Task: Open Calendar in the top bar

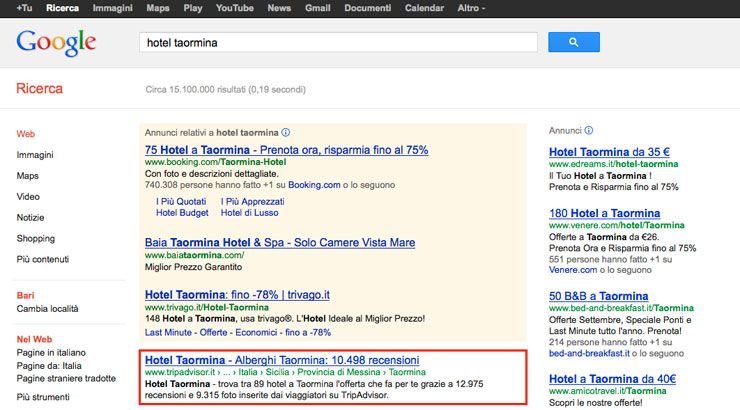Action: (424, 8)
